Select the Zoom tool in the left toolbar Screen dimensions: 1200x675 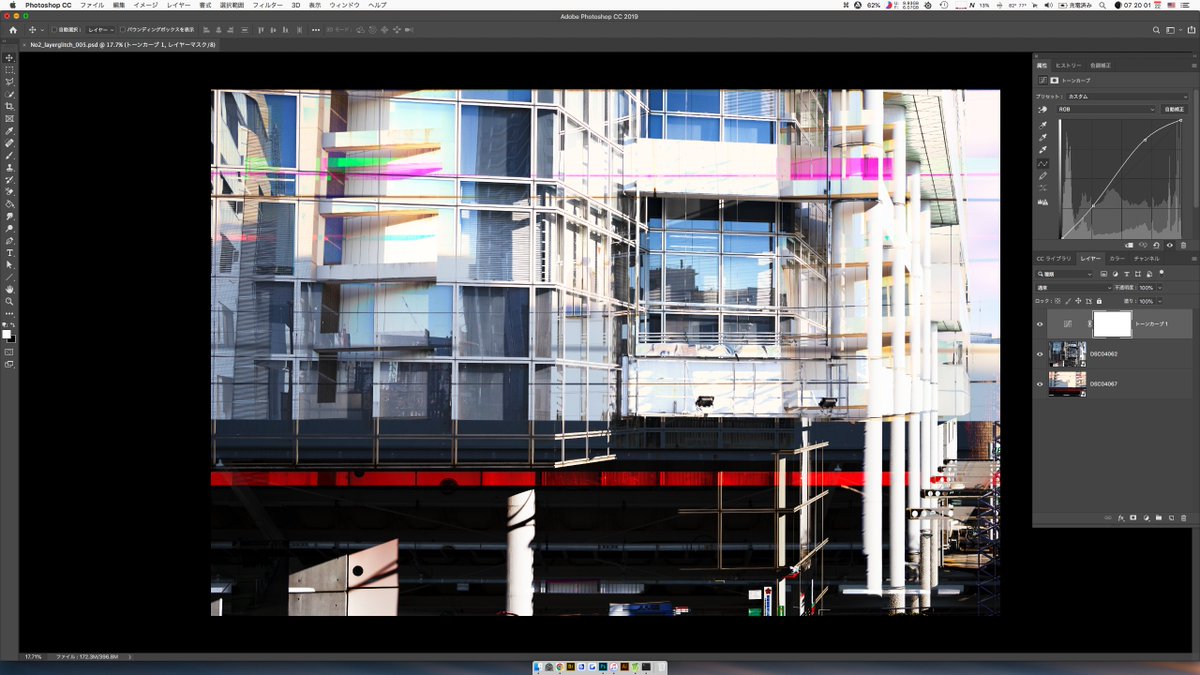pos(10,301)
